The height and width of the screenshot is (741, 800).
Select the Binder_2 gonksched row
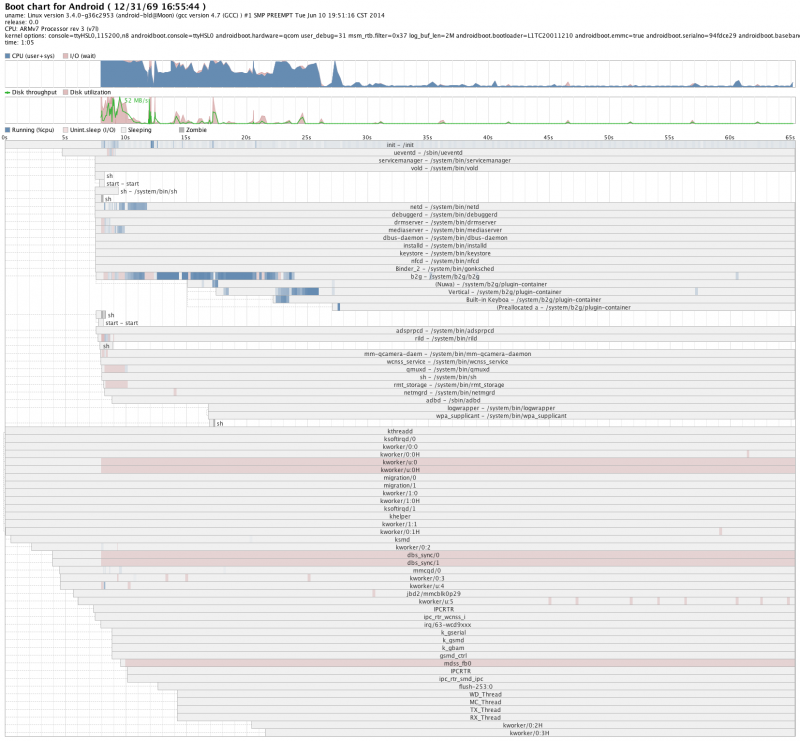[445, 268]
